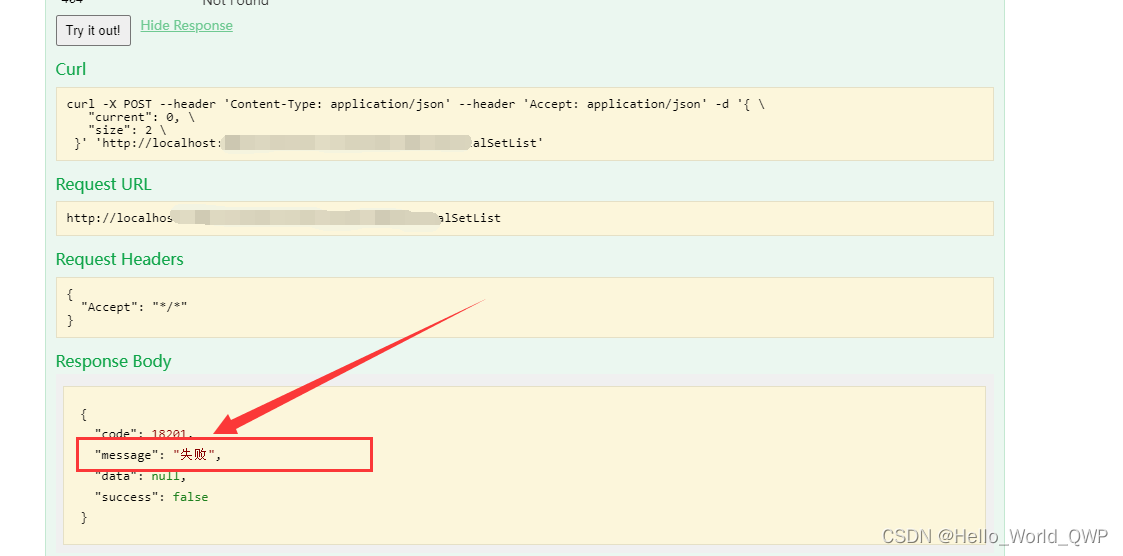Image resolution: width=1123 pixels, height=556 pixels.
Task: Click the Hide Response link
Action: pyautogui.click(x=186, y=26)
